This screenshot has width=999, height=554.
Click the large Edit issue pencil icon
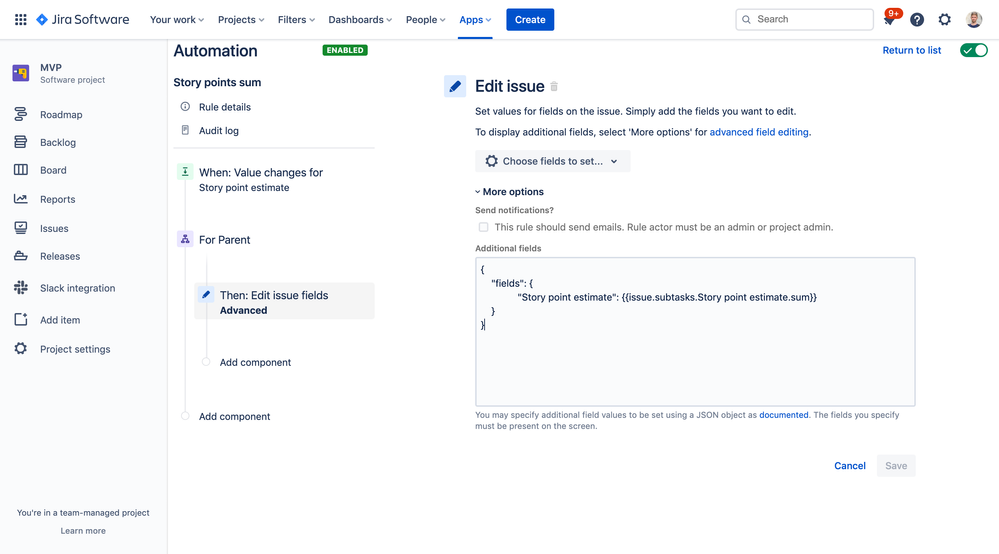click(455, 86)
